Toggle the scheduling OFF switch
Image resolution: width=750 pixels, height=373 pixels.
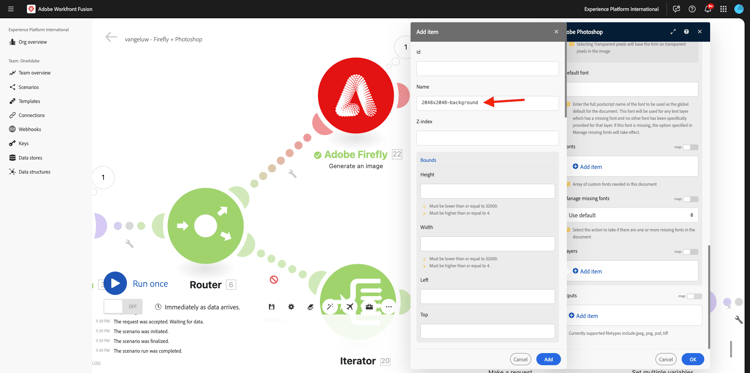tap(123, 307)
